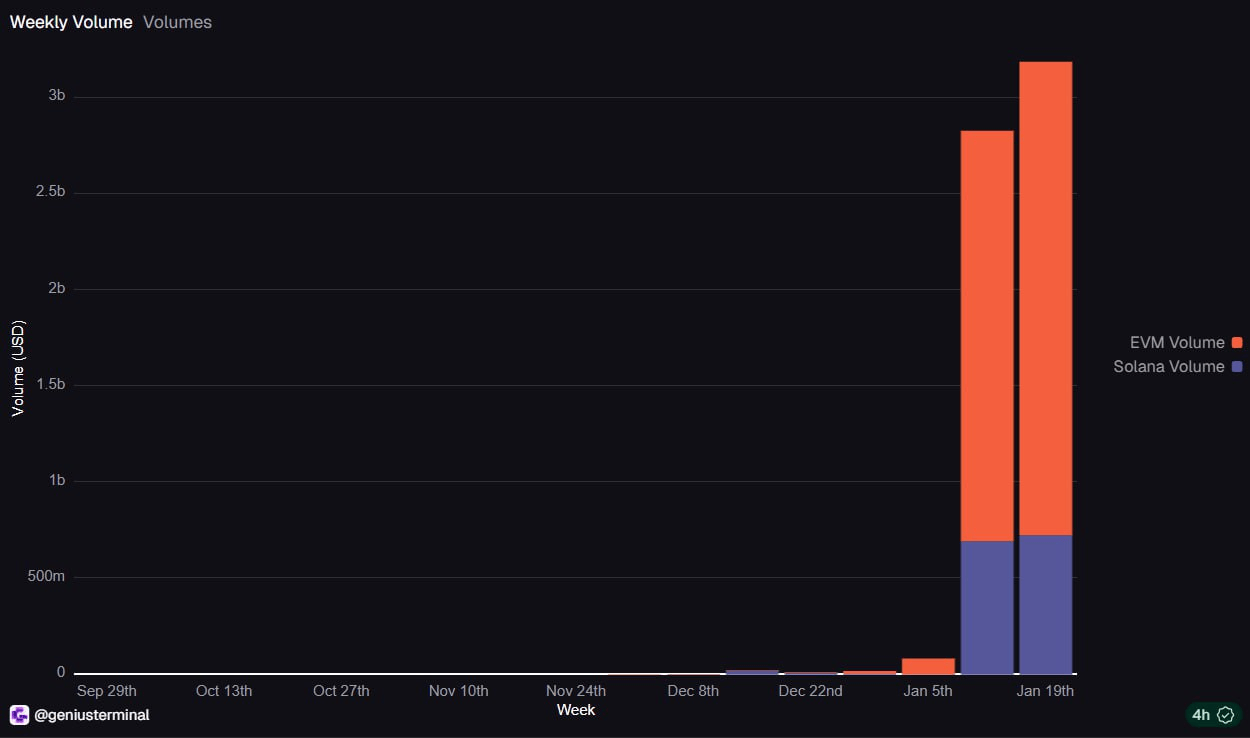Click the orange EVM Volume legend square

click(x=1237, y=343)
